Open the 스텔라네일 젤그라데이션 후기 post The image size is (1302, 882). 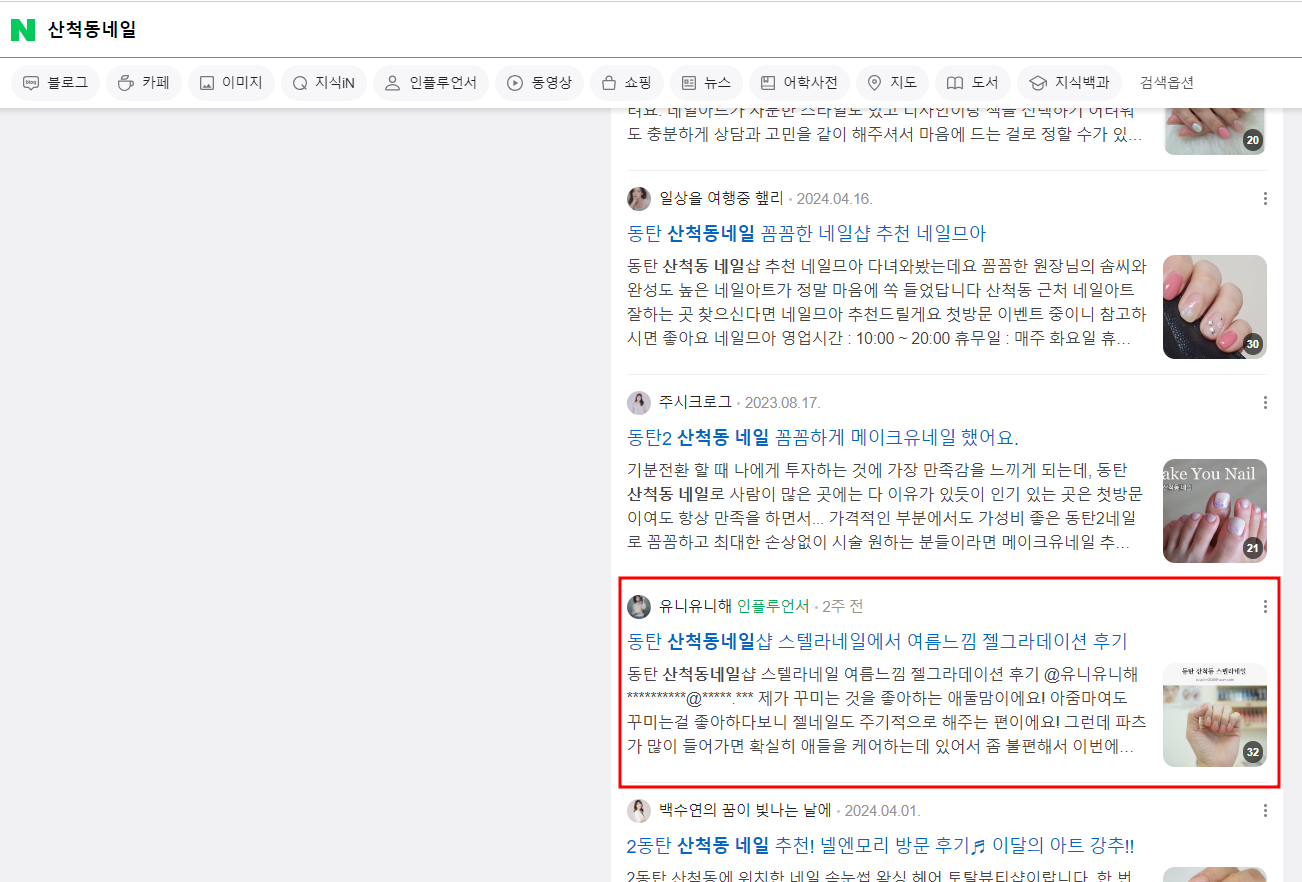pos(876,641)
